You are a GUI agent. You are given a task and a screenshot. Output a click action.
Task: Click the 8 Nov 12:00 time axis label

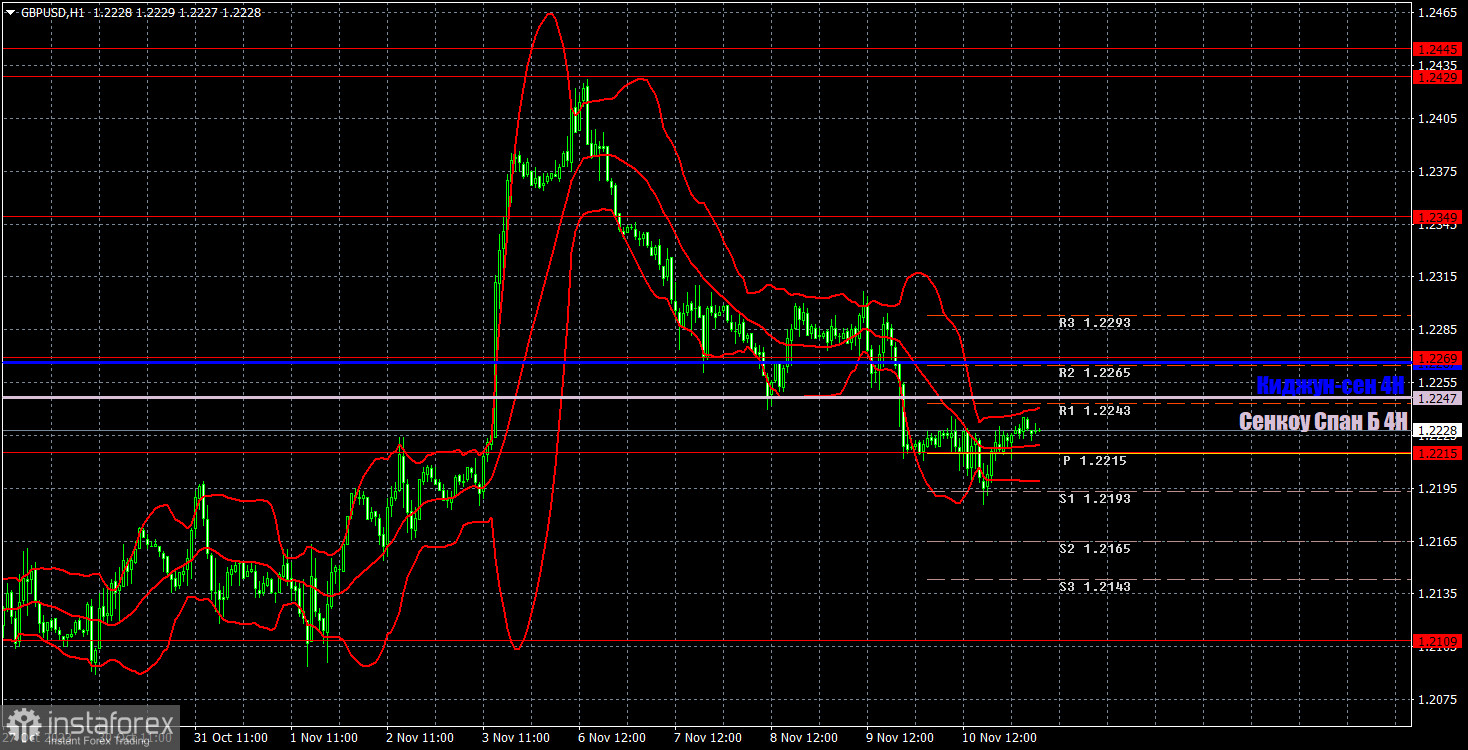[x=802, y=738]
